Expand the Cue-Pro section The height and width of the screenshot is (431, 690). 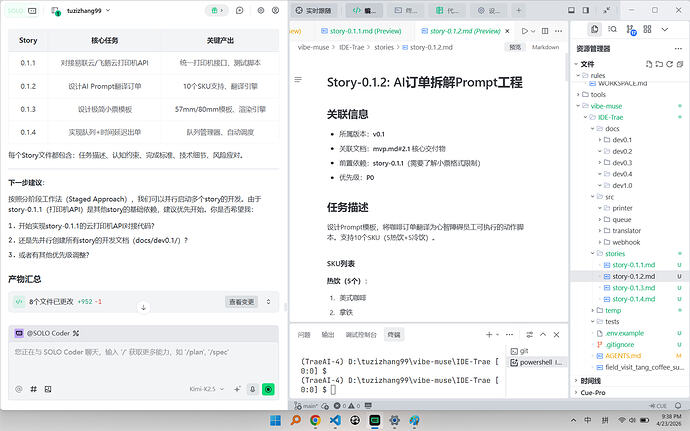tap(593, 392)
